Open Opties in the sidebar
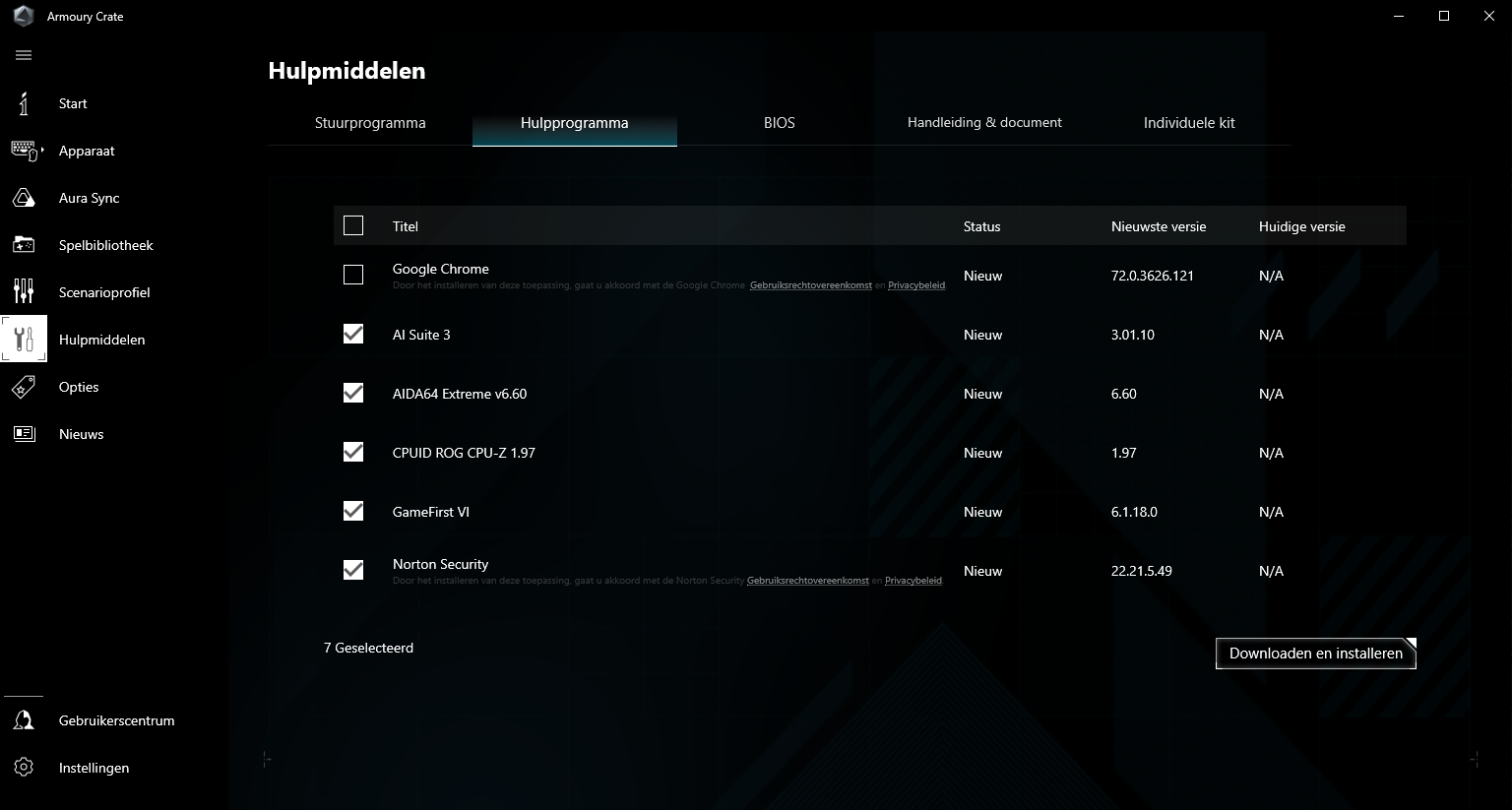This screenshot has height=810, width=1512. click(79, 387)
